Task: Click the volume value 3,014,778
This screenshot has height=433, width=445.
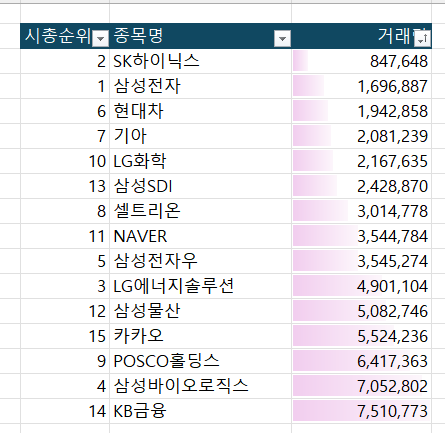Action: 392,211
